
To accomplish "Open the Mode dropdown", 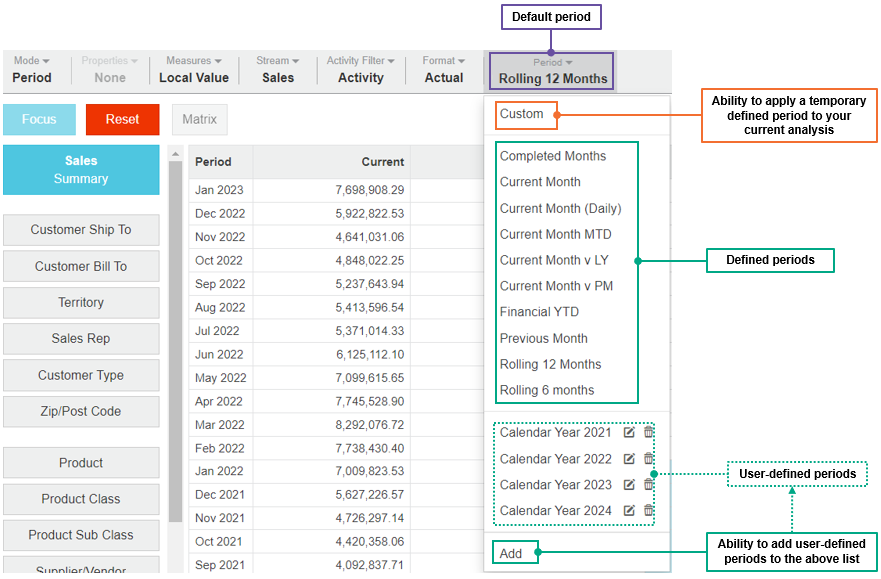I will [x=32, y=70].
